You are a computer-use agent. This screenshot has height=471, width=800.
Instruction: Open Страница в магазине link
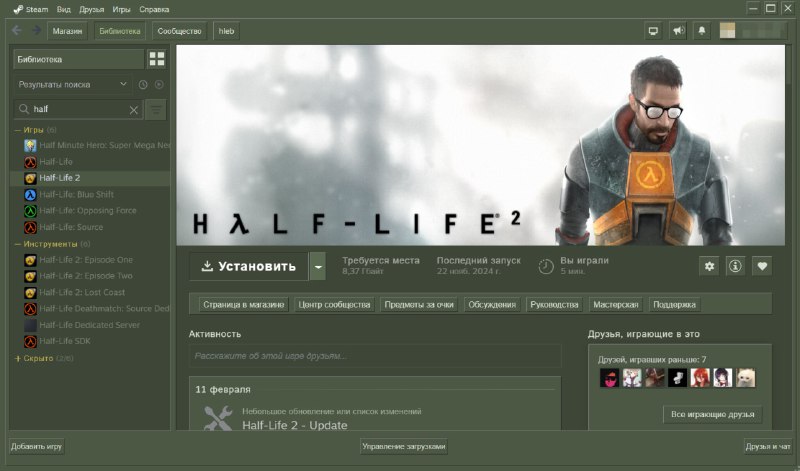tap(243, 305)
